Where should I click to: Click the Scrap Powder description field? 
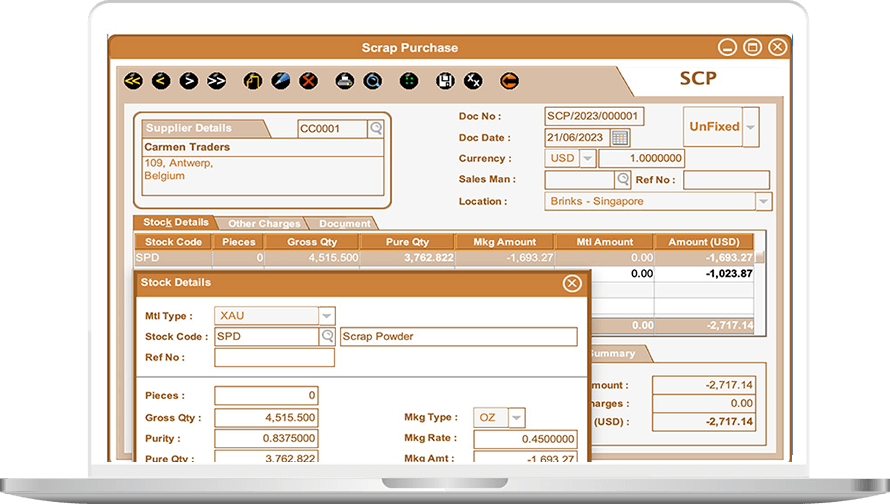tap(459, 337)
